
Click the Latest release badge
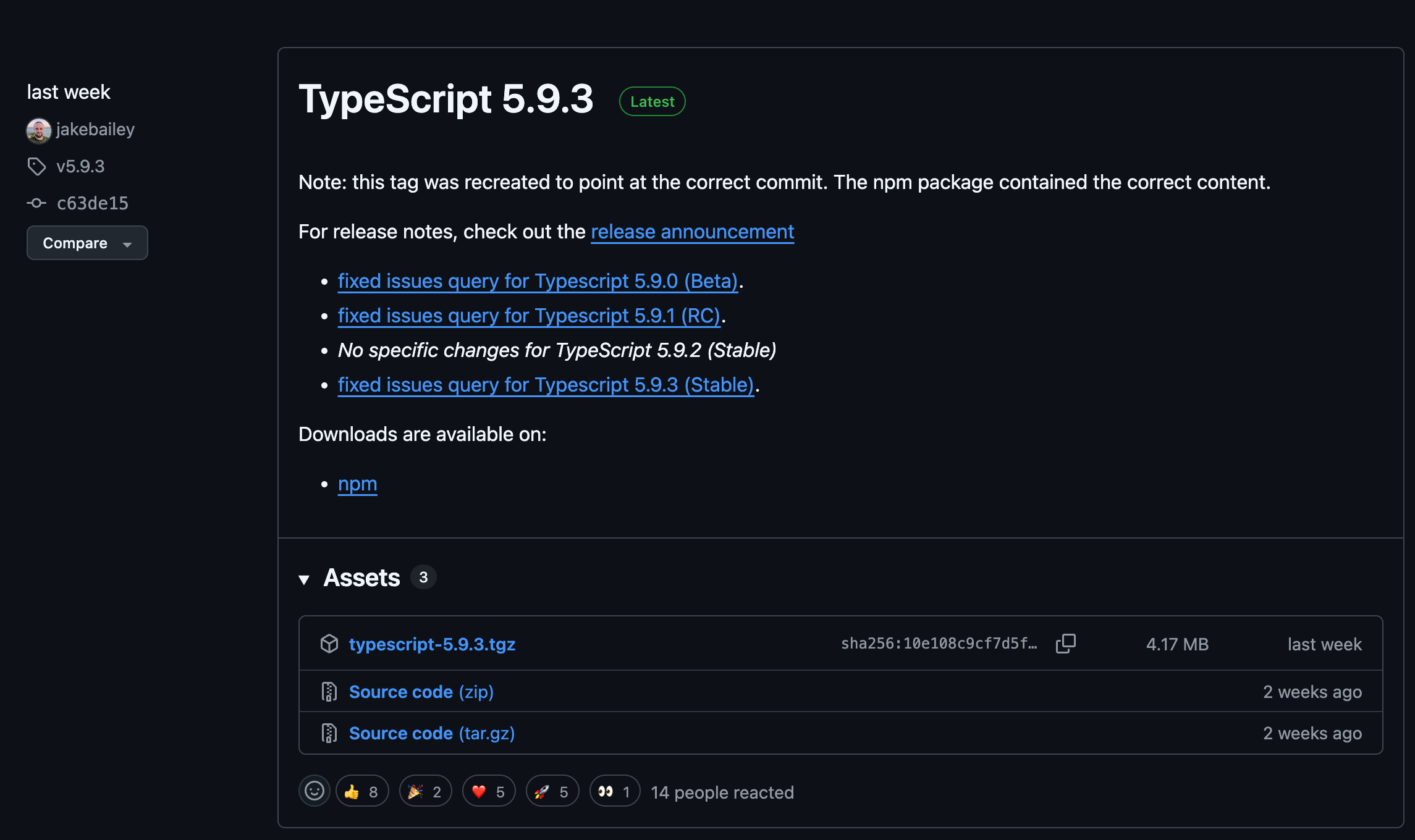652,101
